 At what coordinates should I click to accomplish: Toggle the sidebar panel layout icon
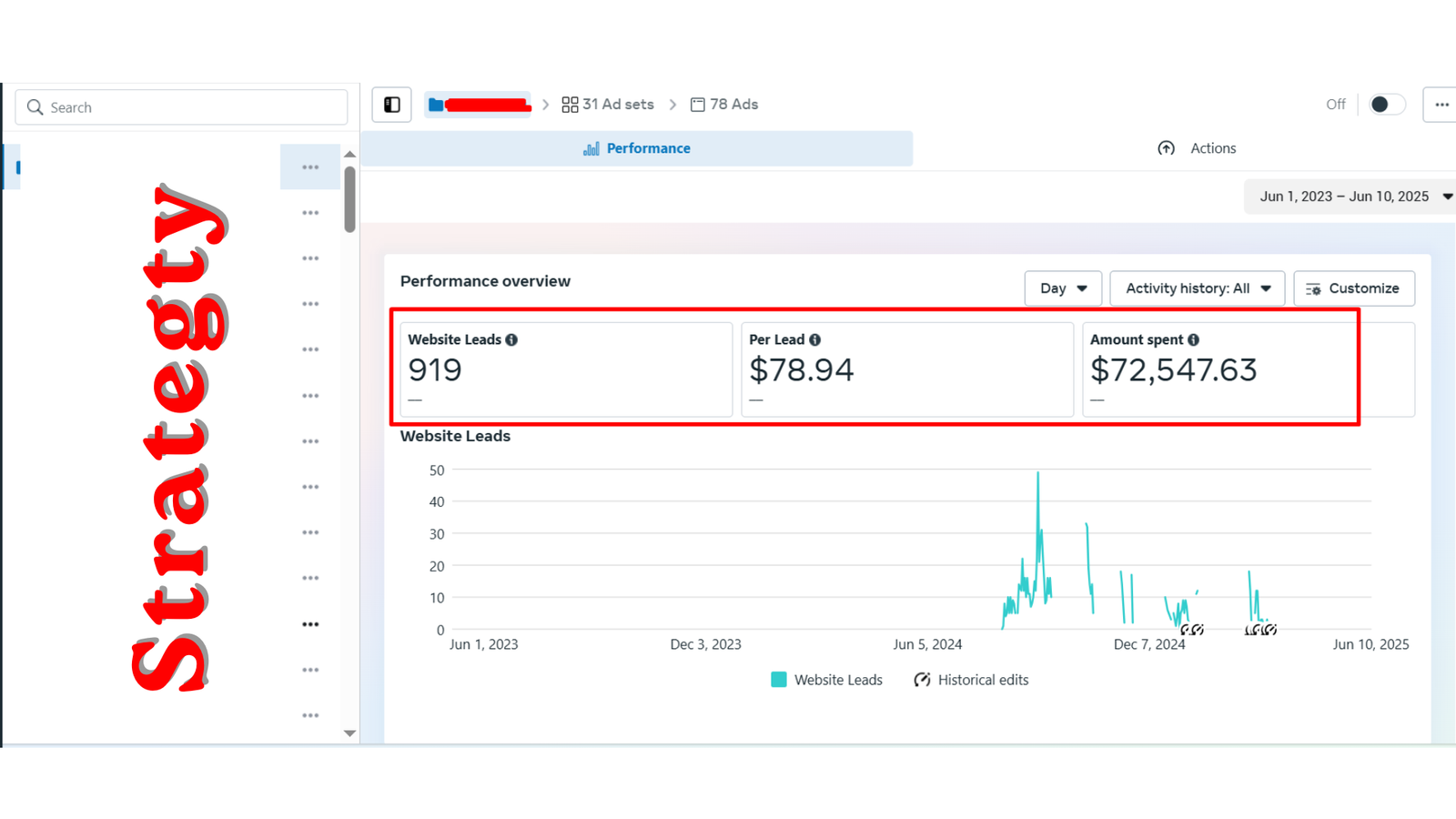pyautogui.click(x=392, y=105)
